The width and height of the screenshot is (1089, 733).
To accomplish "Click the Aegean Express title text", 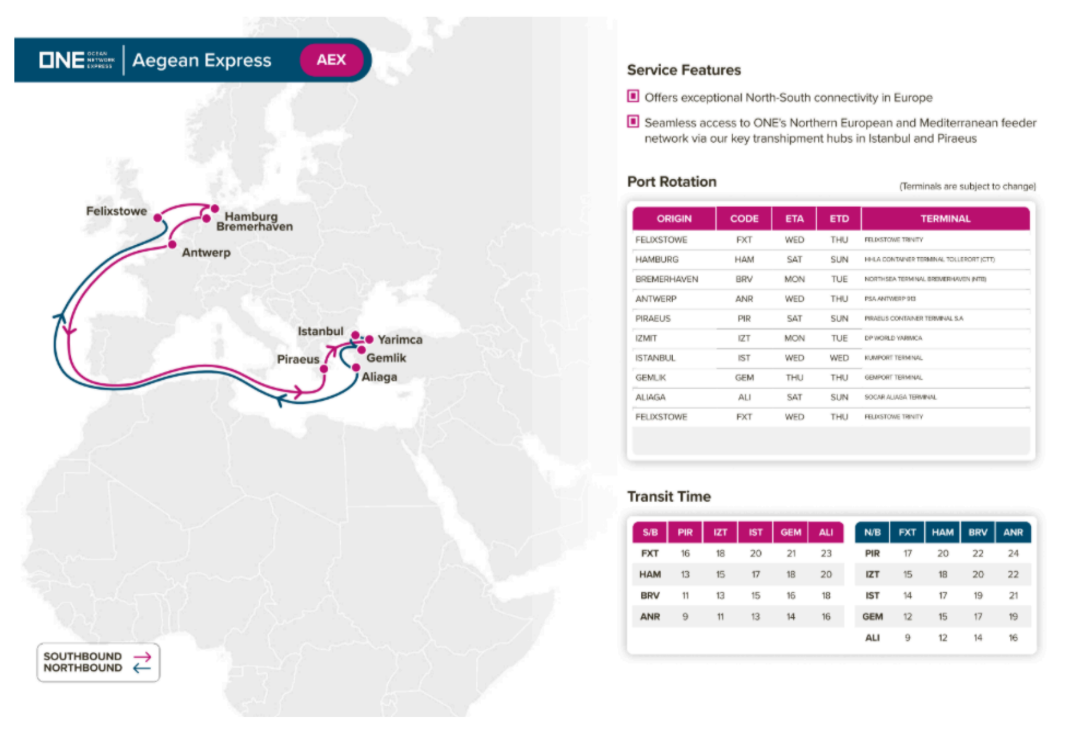I will (202, 61).
